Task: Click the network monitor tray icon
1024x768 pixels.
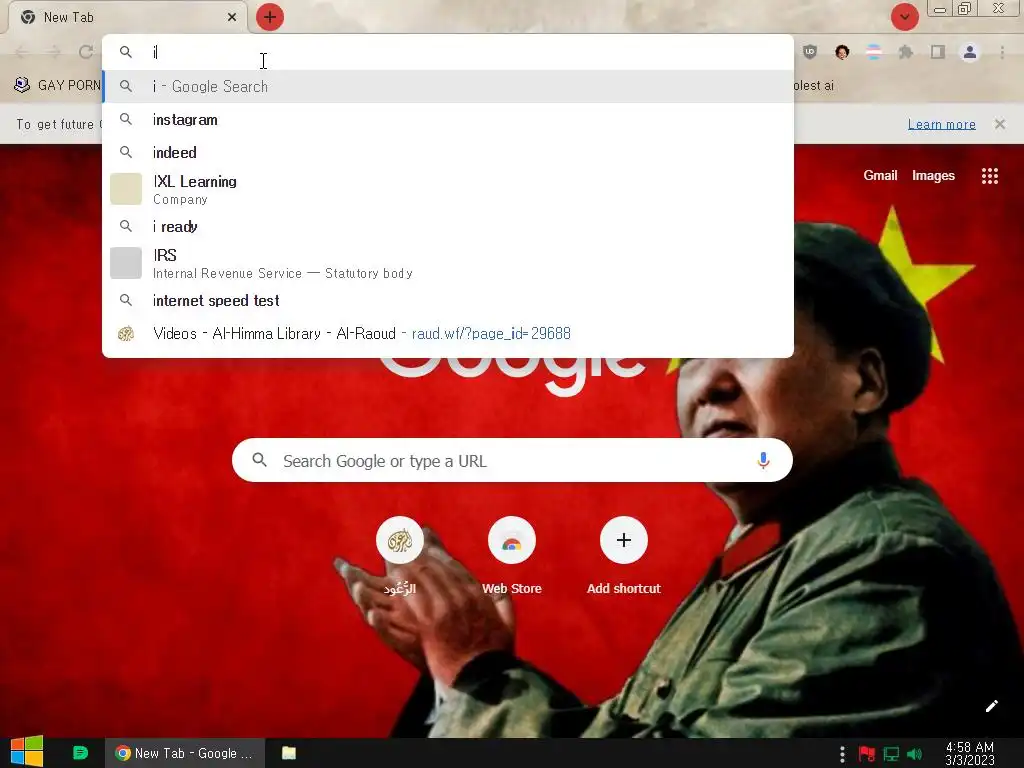Action: point(891,754)
